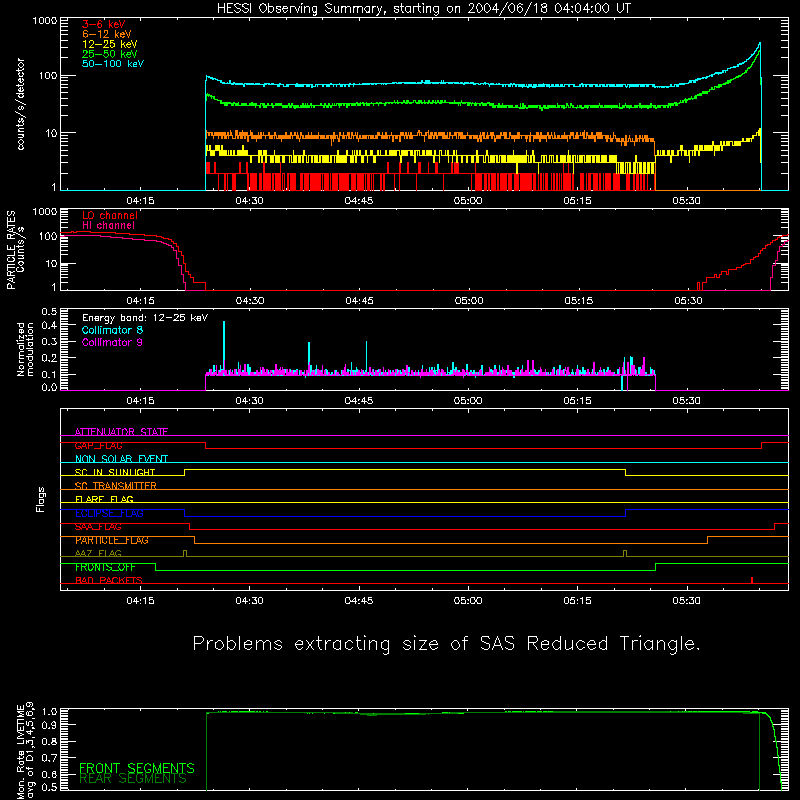Click the 'Problems extracting size of SAS Reduced Triangle' message
The width and height of the screenshot is (800, 800).
pos(446,644)
